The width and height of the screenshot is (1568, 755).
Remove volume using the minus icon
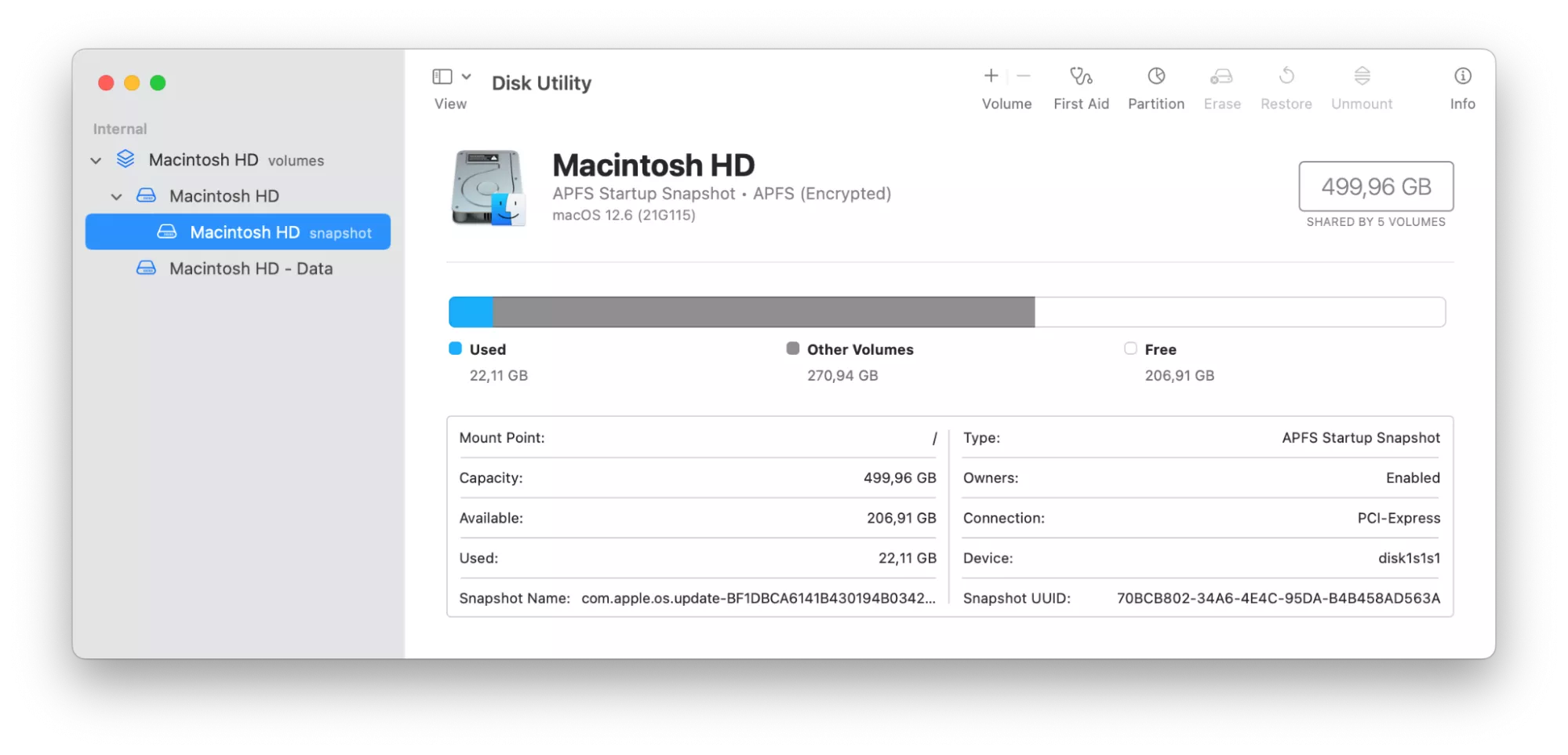[1024, 75]
